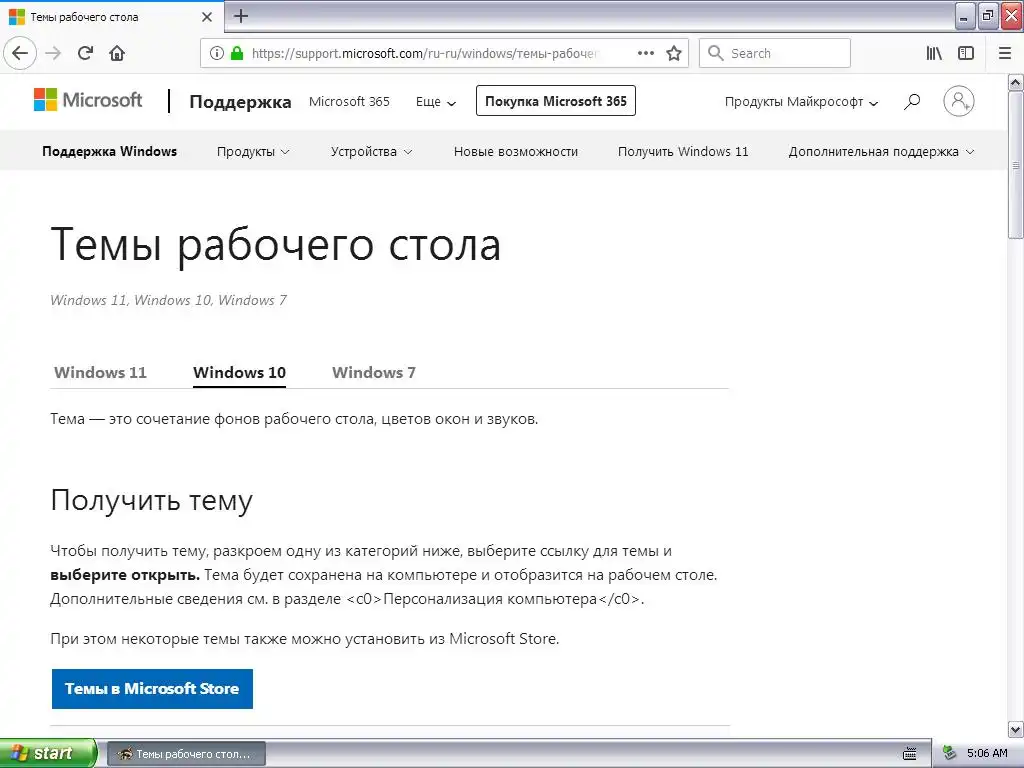This screenshot has width=1024, height=768.
Task: Open the Library icon in the toolbar
Action: point(934,53)
